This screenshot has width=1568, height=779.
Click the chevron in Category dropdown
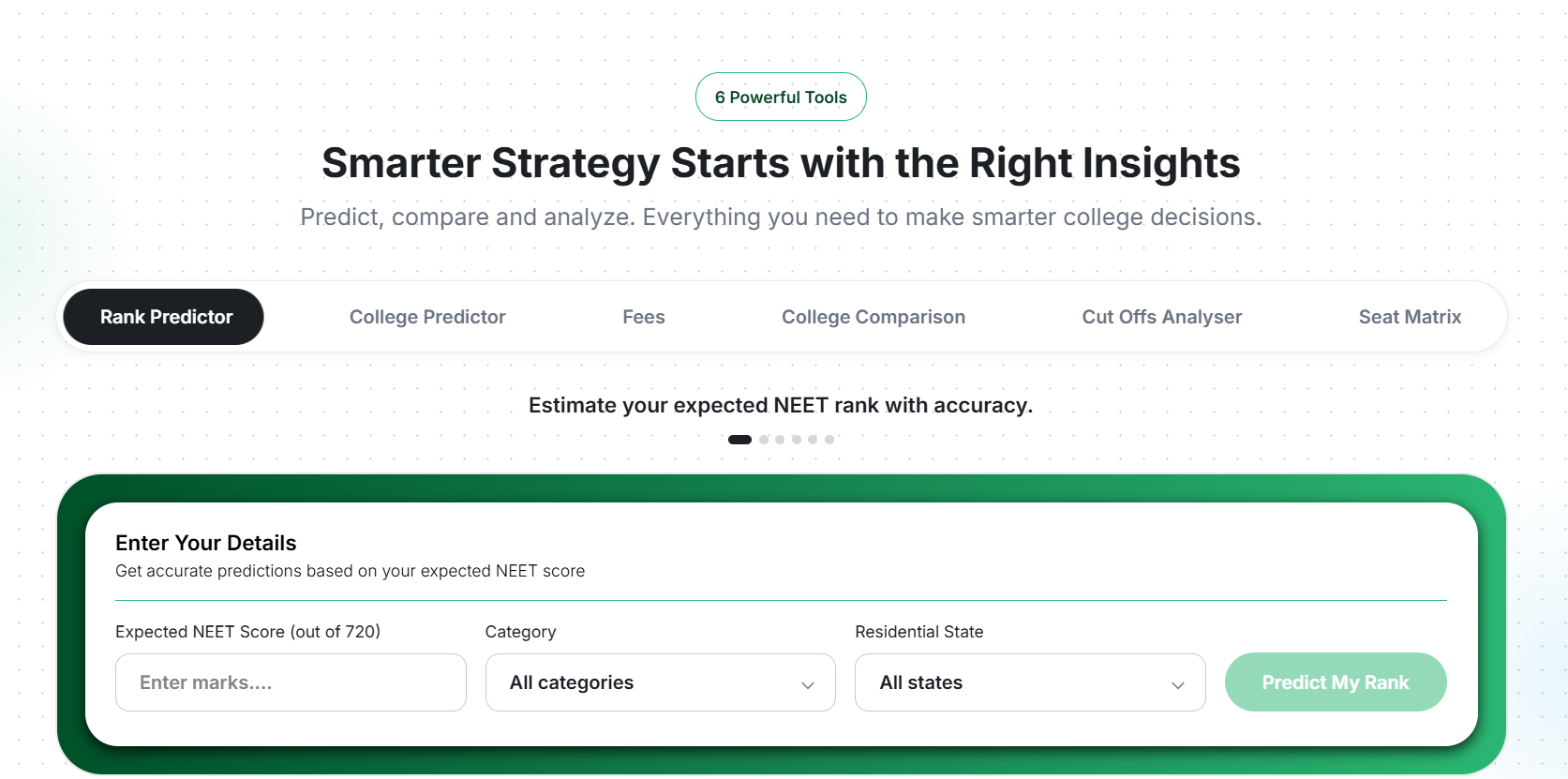[x=808, y=685]
